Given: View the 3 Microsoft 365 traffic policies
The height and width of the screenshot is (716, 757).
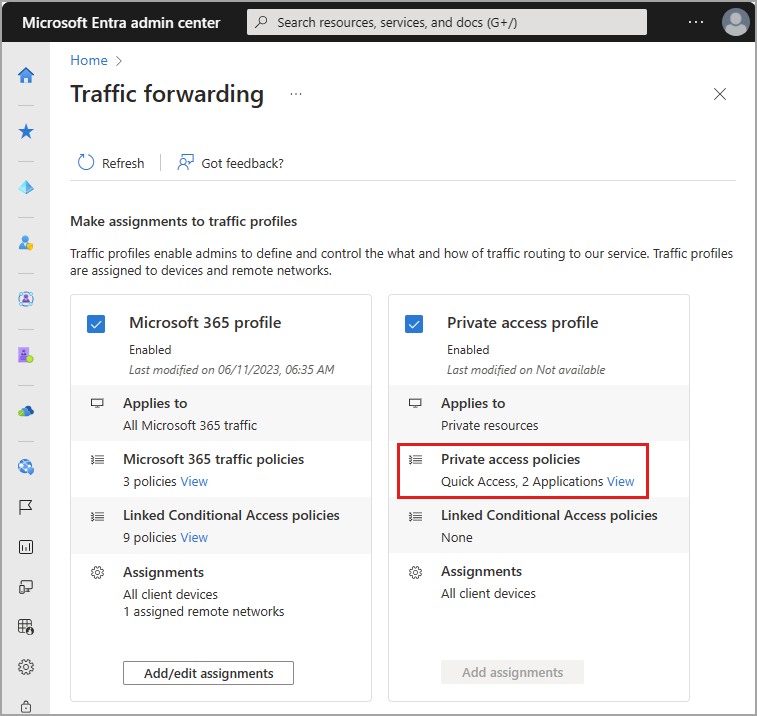Looking at the screenshot, I should [x=194, y=481].
